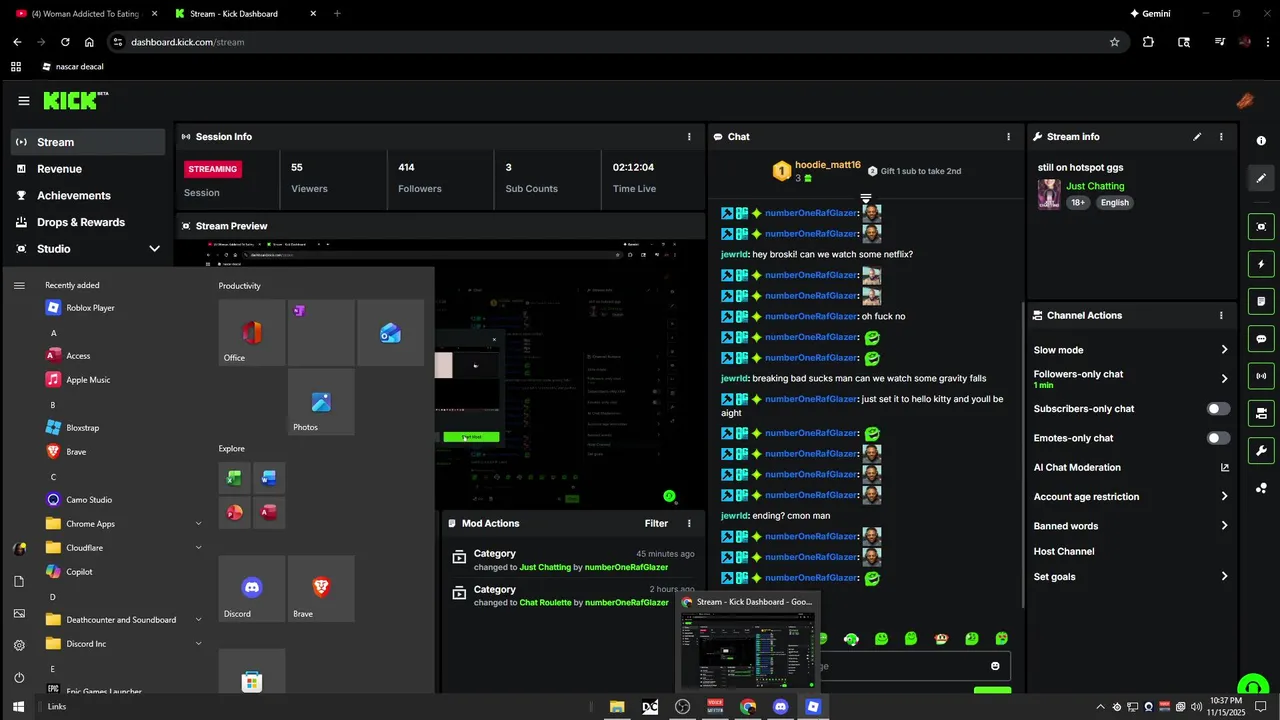This screenshot has height=720, width=1280.
Task: Click Filter in Mod Actions
Action: [x=656, y=524]
